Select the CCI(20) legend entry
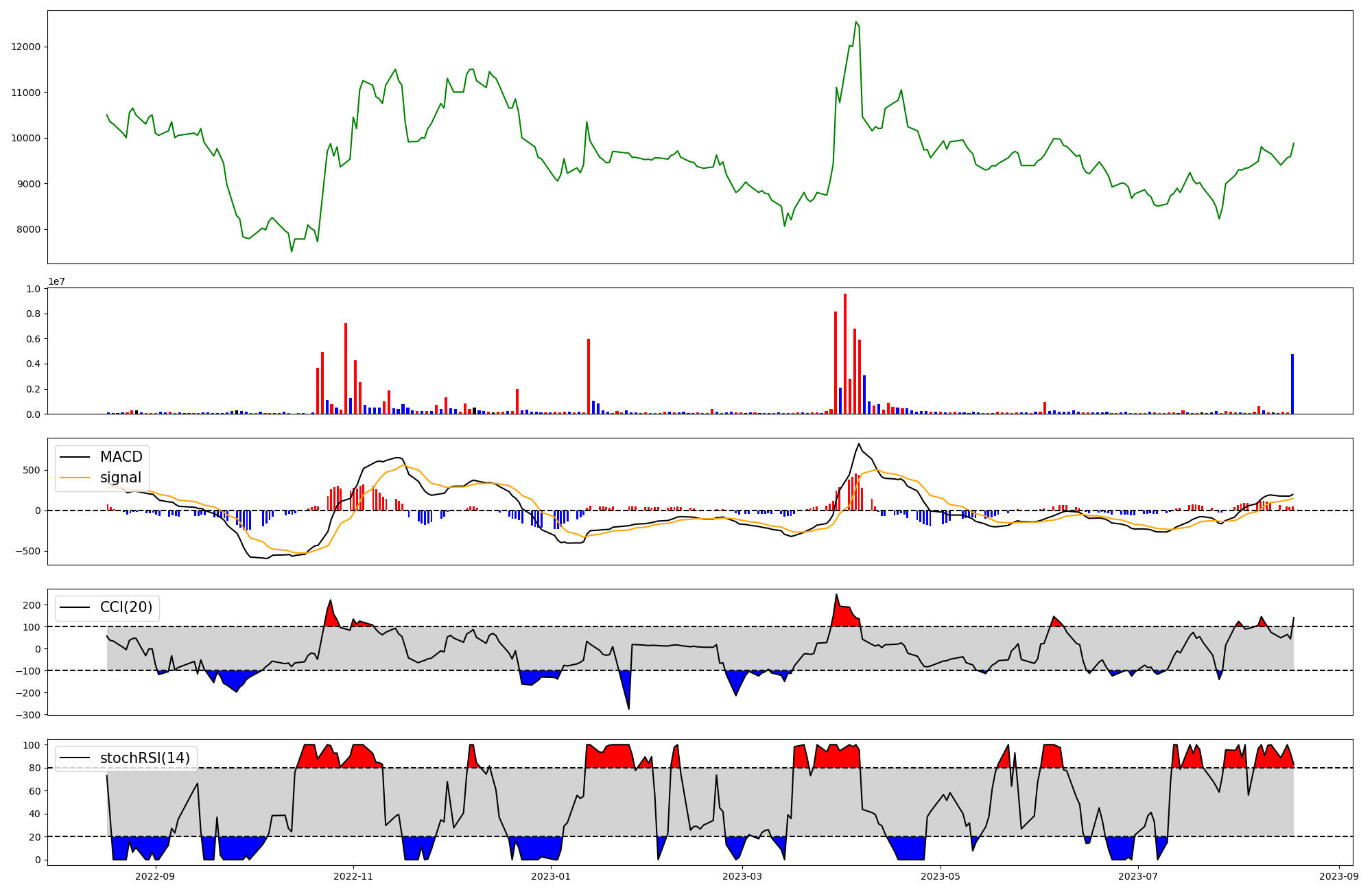The image size is (1372, 892). click(x=126, y=608)
